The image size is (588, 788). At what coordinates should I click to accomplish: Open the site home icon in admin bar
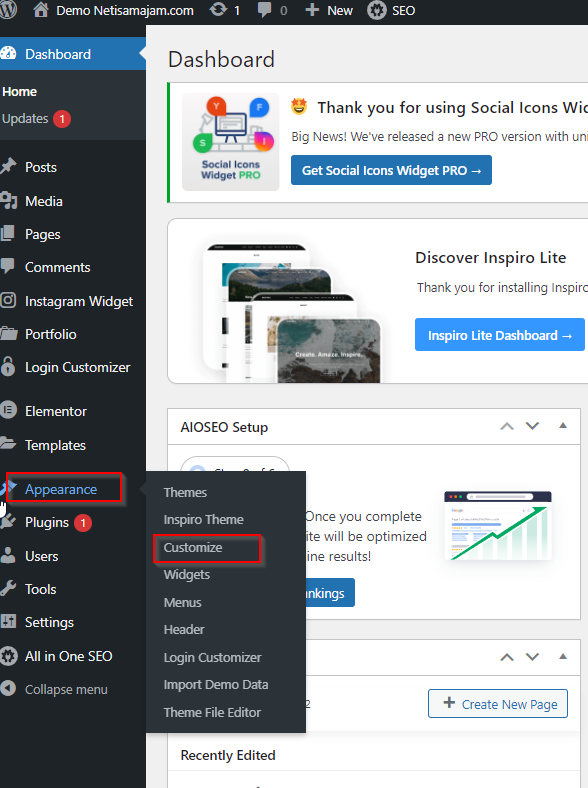[x=41, y=10]
